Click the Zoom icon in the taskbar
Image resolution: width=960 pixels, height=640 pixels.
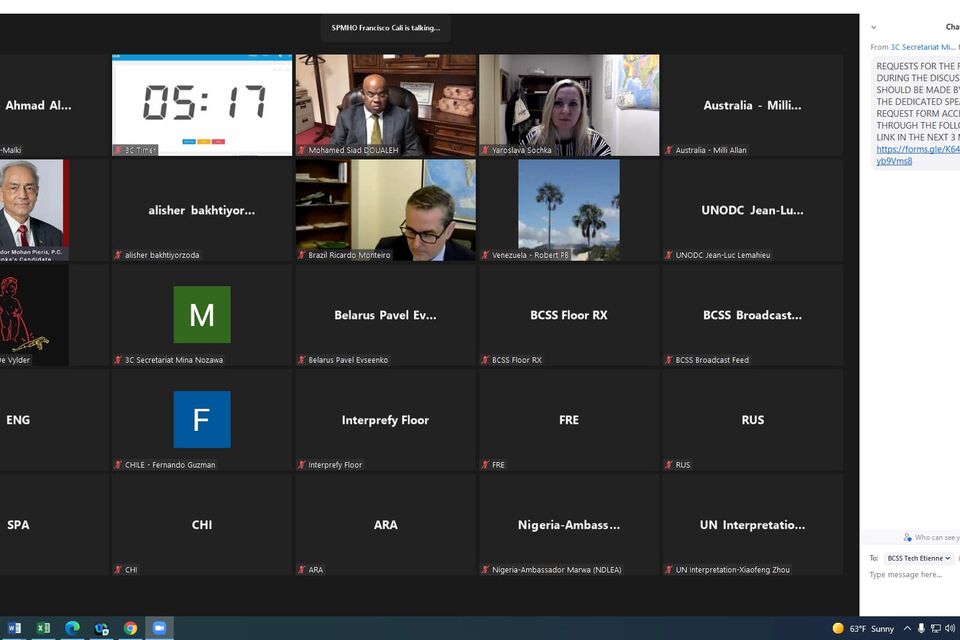(x=159, y=628)
